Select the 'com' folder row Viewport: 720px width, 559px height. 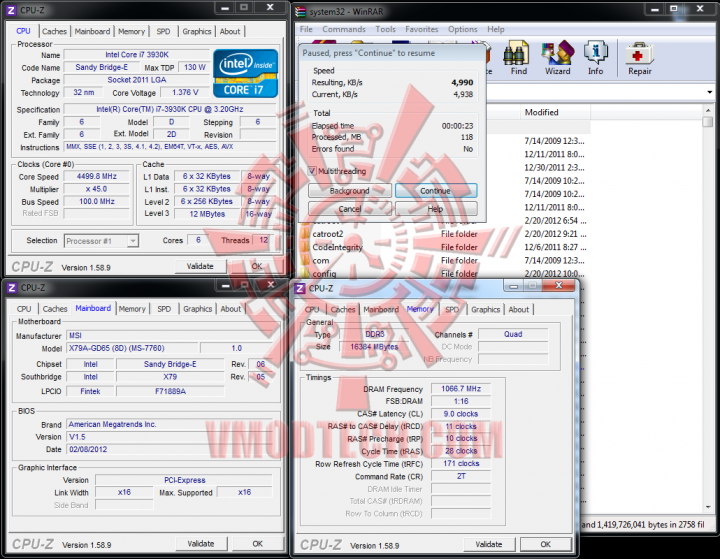click(443, 260)
